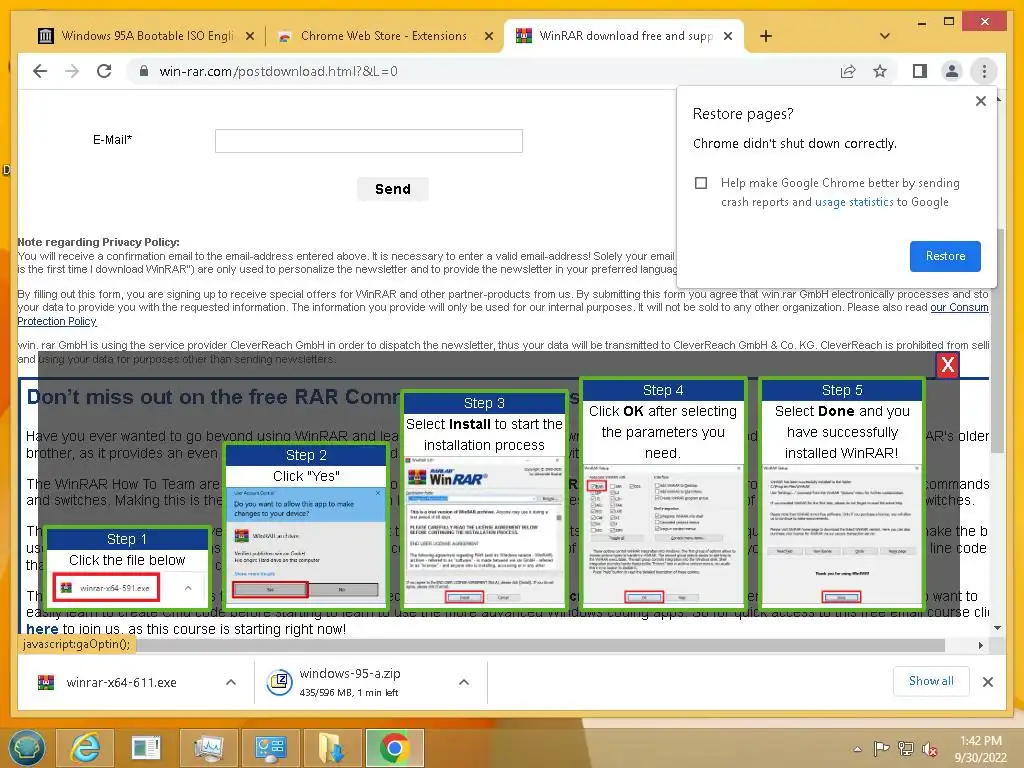The image size is (1024, 768).
Task: Click the Step 5 Done thumbnail
Action: [x=842, y=492]
